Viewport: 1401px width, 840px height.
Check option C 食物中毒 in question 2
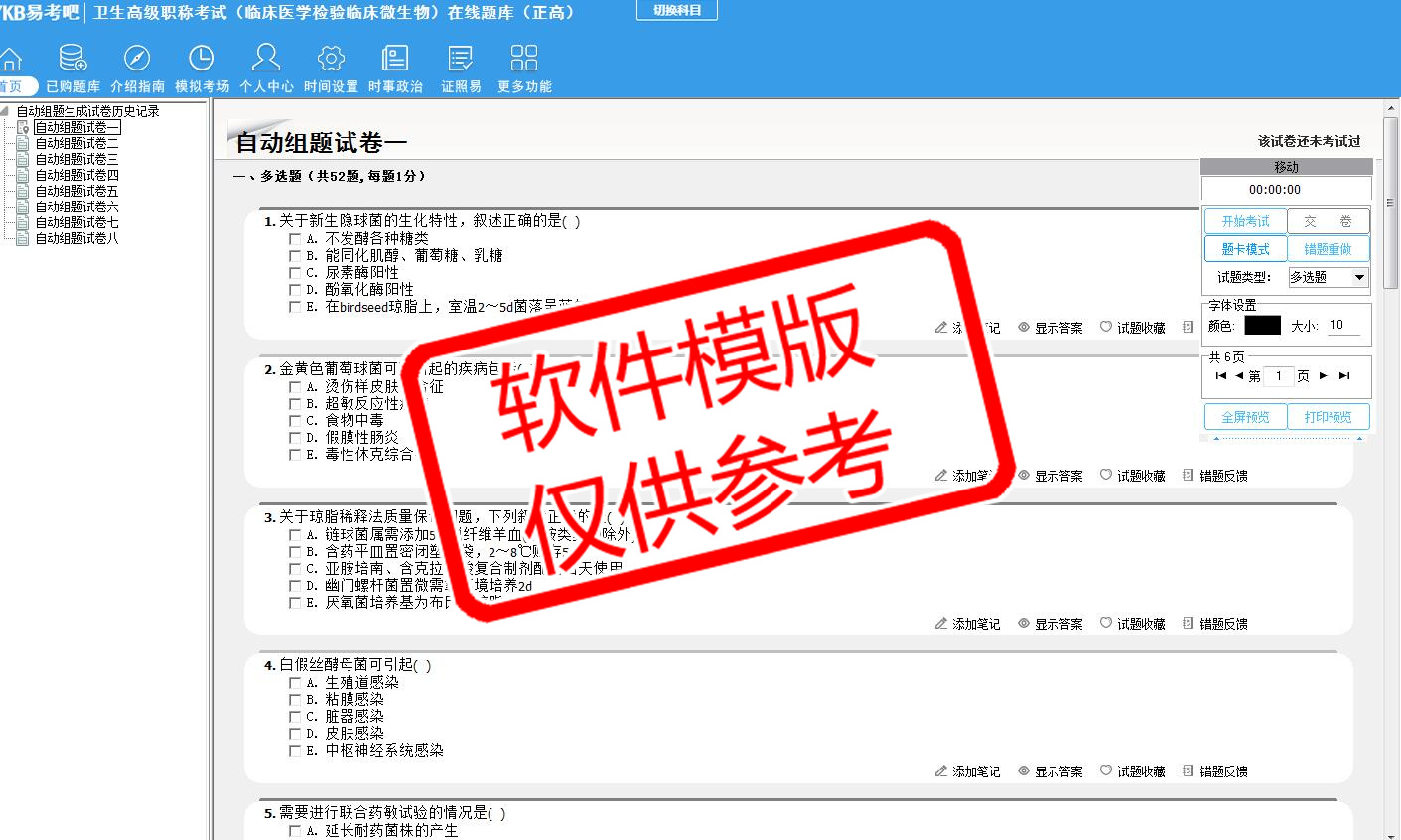[295, 421]
